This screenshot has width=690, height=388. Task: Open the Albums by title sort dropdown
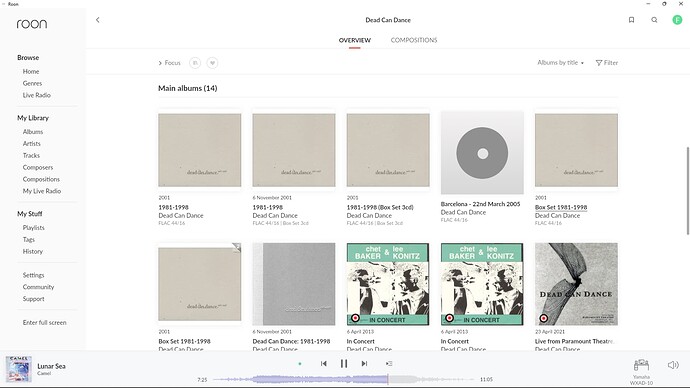560,62
